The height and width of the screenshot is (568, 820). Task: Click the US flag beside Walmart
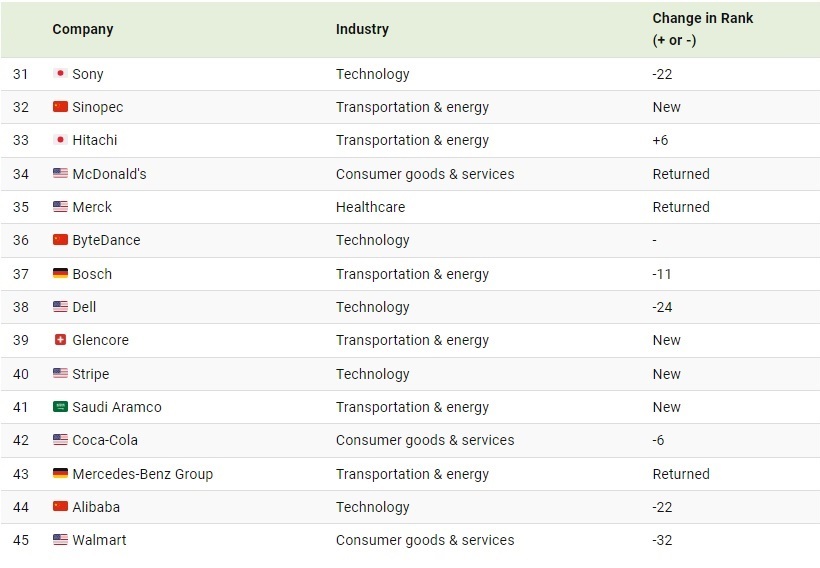coord(60,539)
